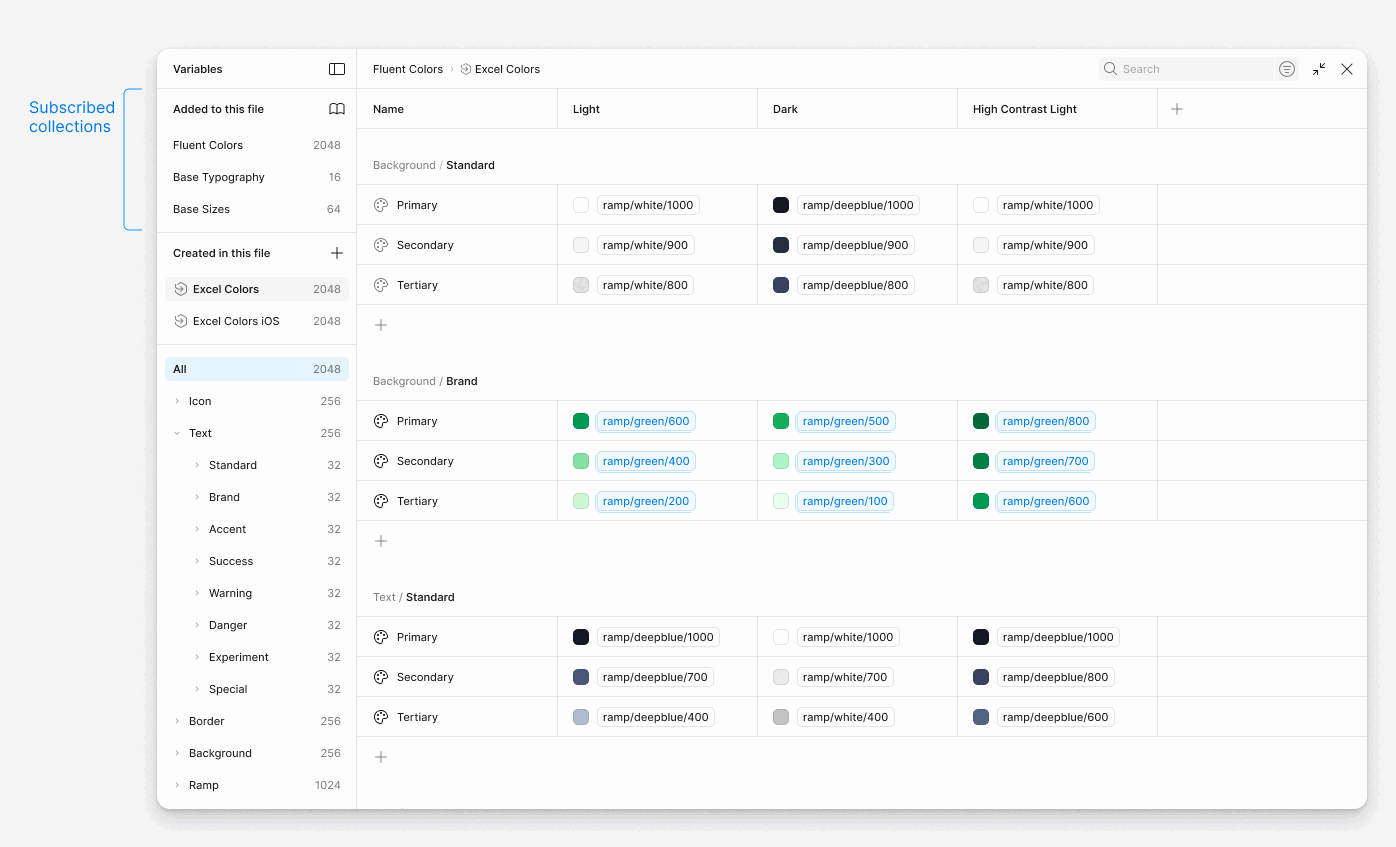Click palette icon of Text Standard Primary
Viewport: 1396px width, 847px height.
381,637
